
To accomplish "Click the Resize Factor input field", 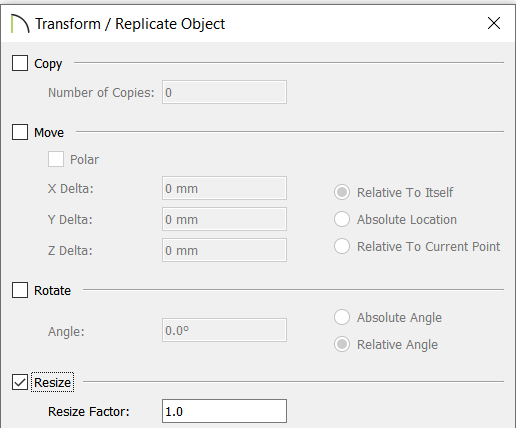I will click(224, 411).
